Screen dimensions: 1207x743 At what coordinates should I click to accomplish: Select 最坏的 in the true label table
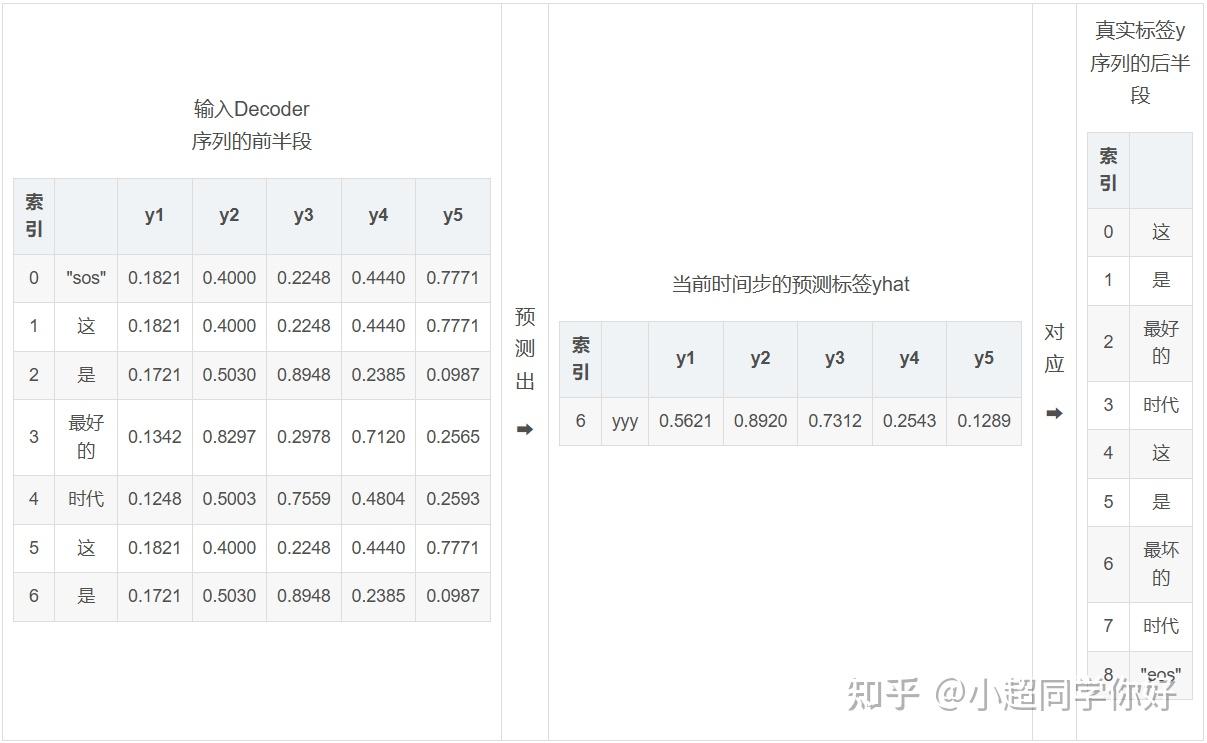point(1161,564)
